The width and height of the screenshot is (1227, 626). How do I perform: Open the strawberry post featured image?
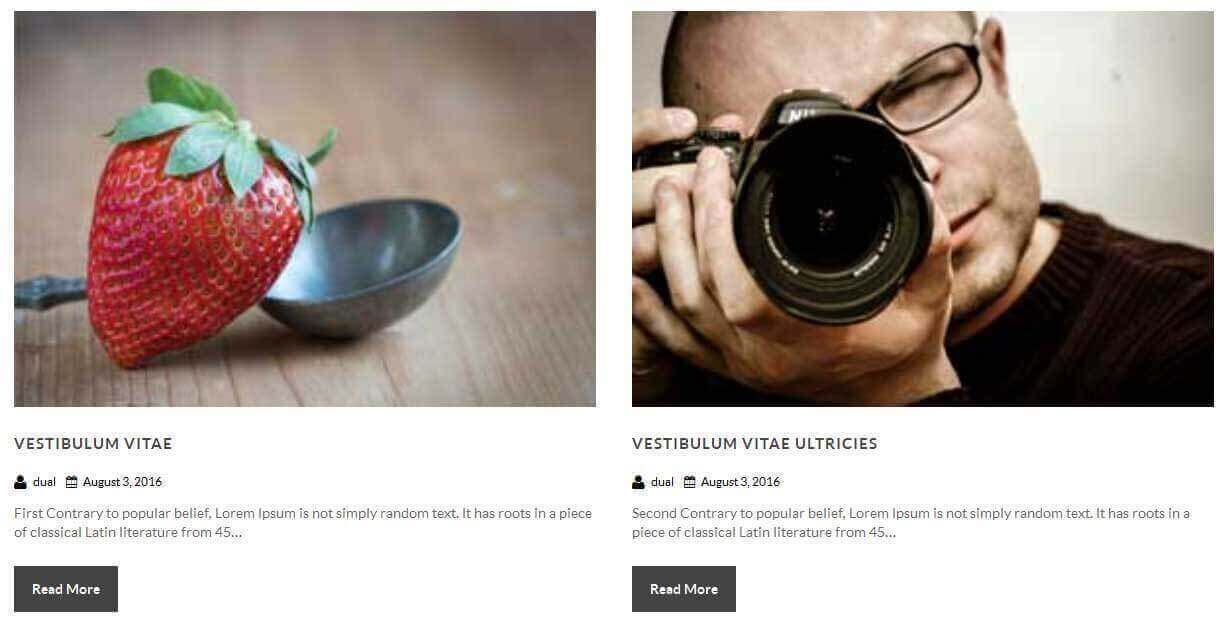tap(305, 209)
